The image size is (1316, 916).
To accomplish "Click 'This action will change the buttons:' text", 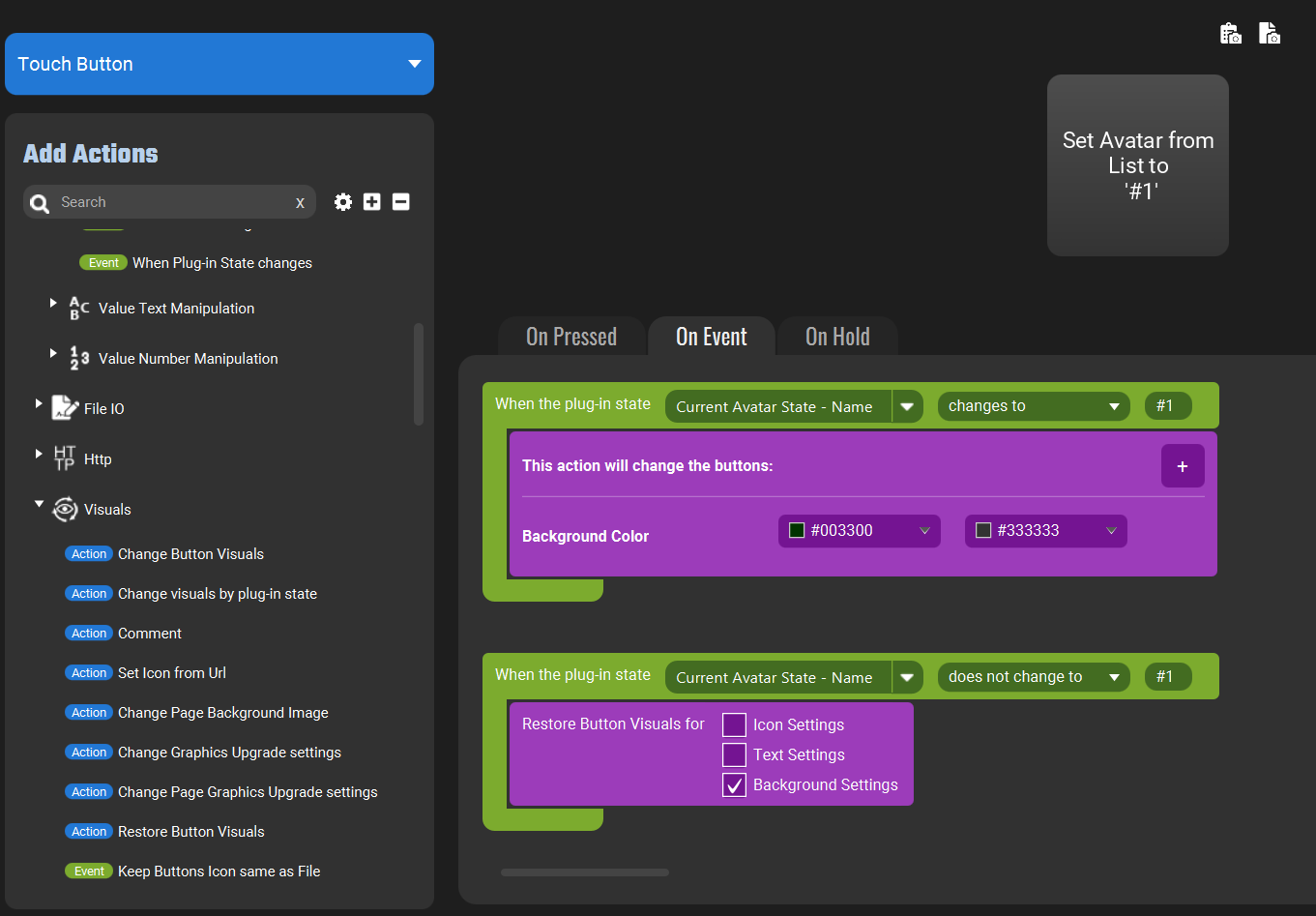I will pyautogui.click(x=648, y=465).
